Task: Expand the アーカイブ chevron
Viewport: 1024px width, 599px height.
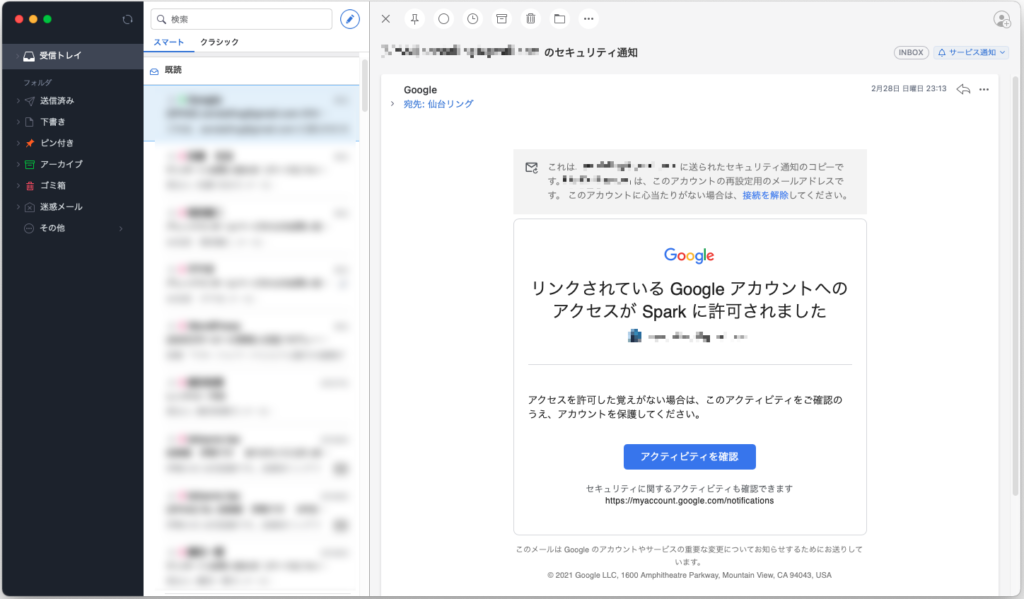Action: tap(18, 164)
